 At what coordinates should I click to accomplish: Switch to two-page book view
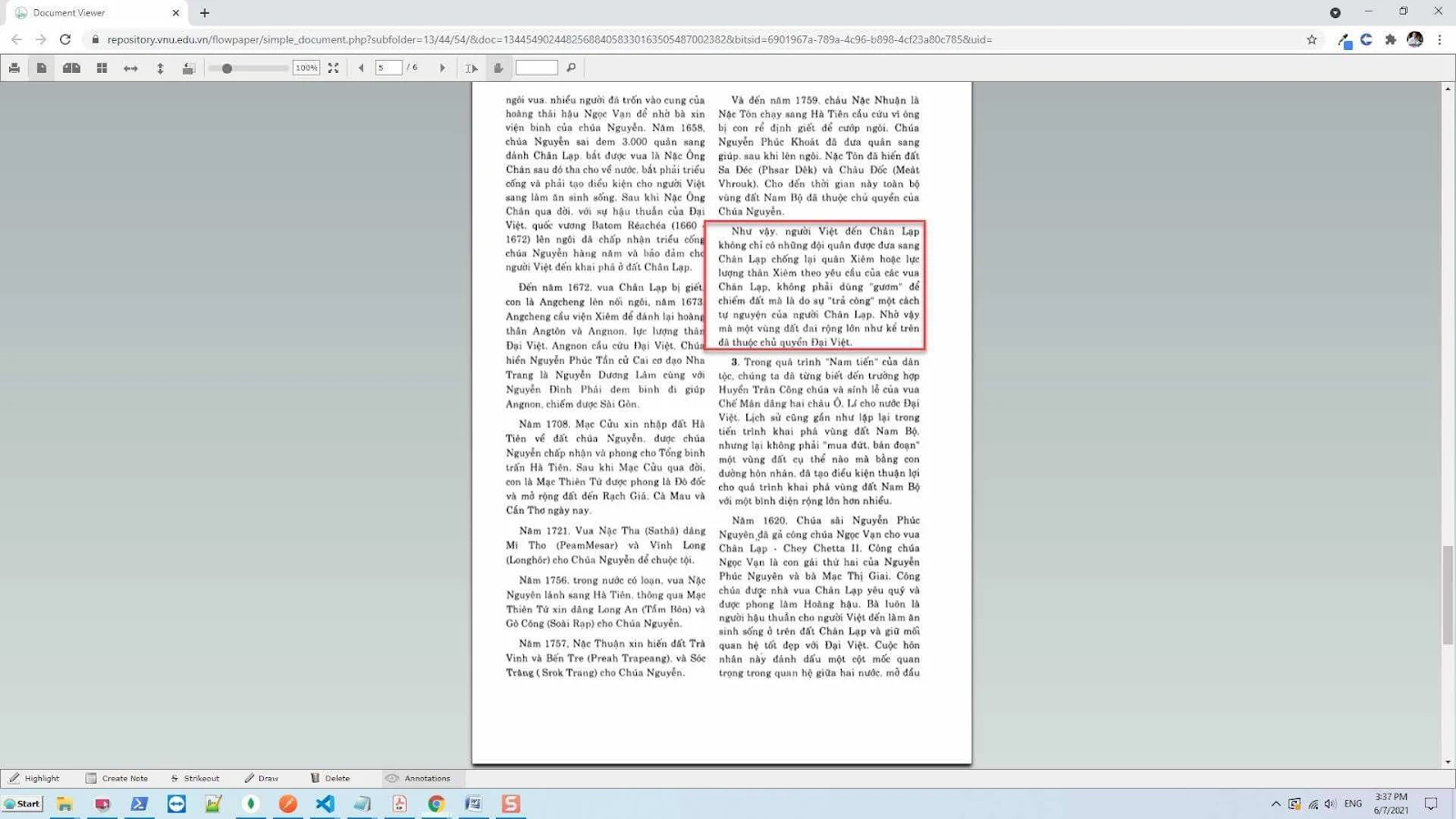point(72,68)
